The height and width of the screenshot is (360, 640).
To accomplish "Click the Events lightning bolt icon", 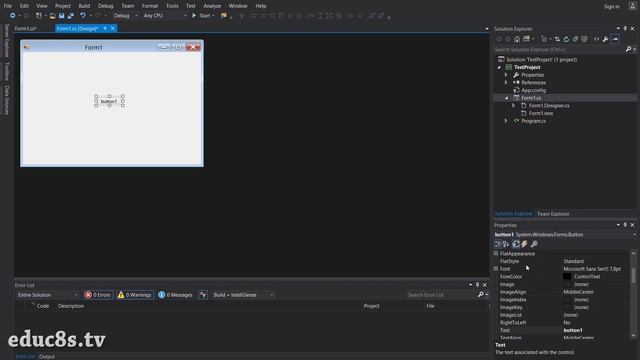I will (524, 244).
